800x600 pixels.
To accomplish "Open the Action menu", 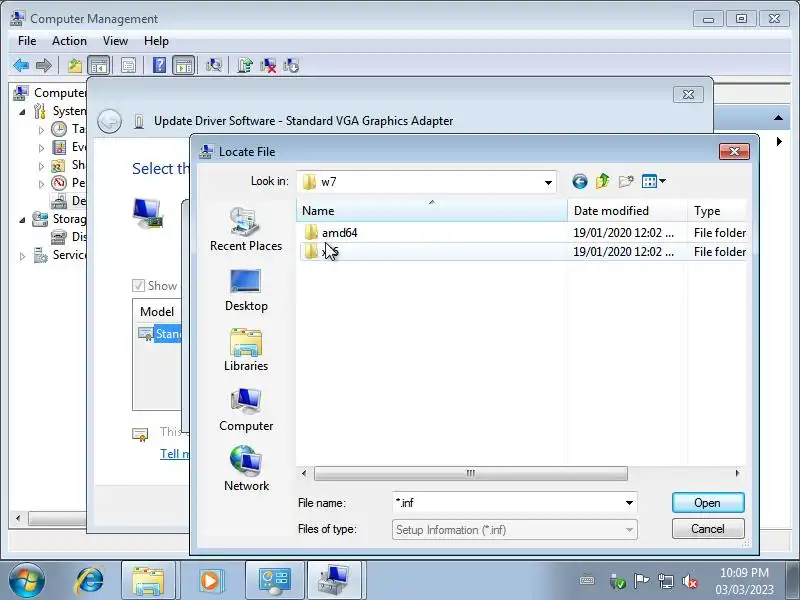I will coord(69,41).
